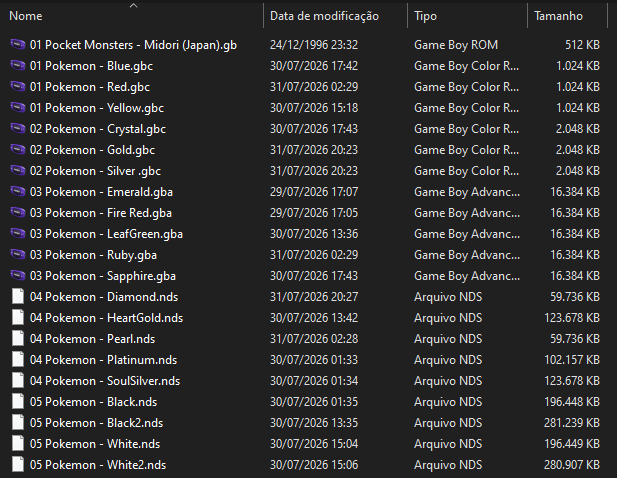Select file name 03 Pokemon - Sapphire.gba
The width and height of the screenshot is (617, 478).
103,276
